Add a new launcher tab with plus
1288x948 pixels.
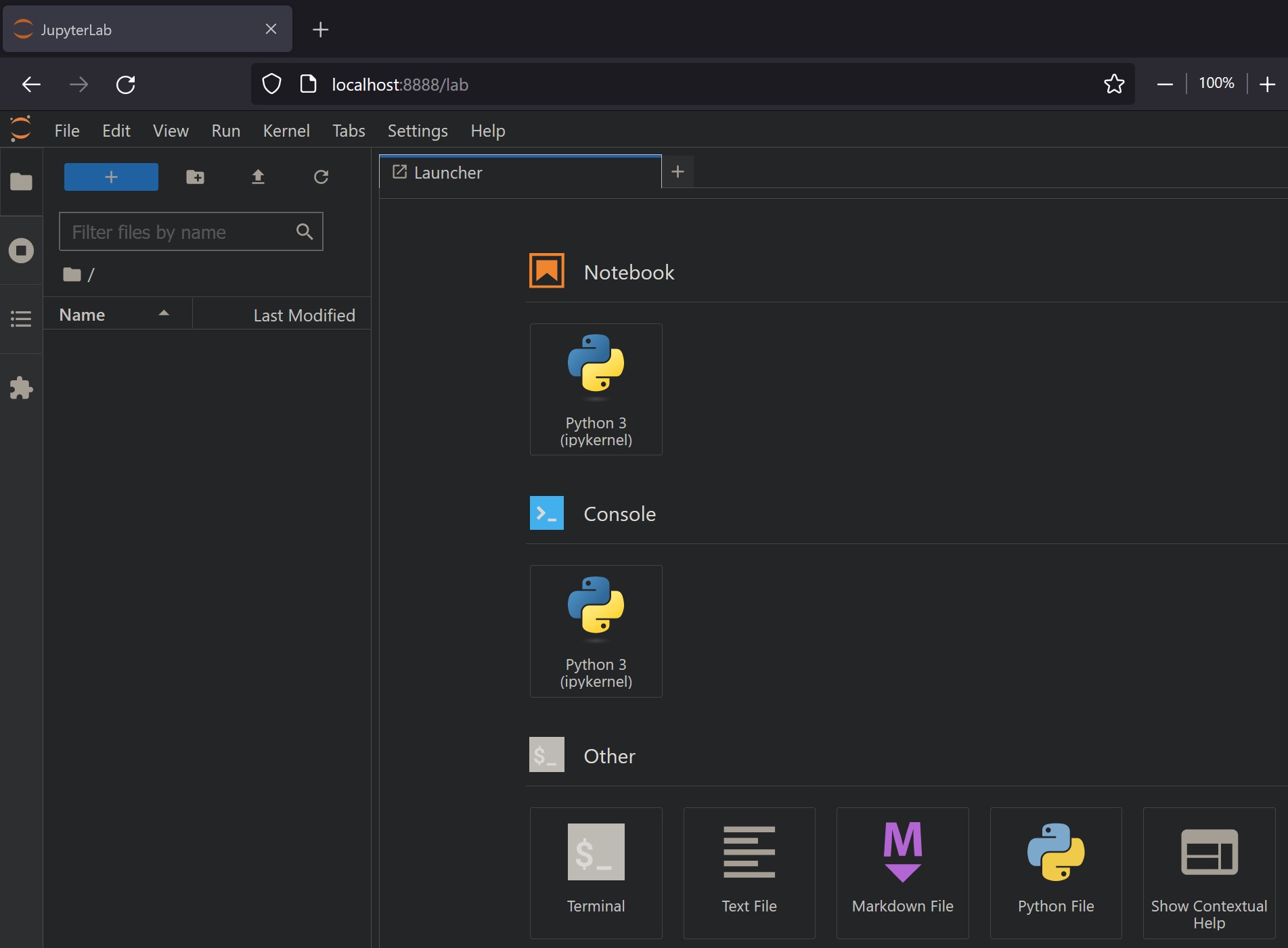click(678, 172)
